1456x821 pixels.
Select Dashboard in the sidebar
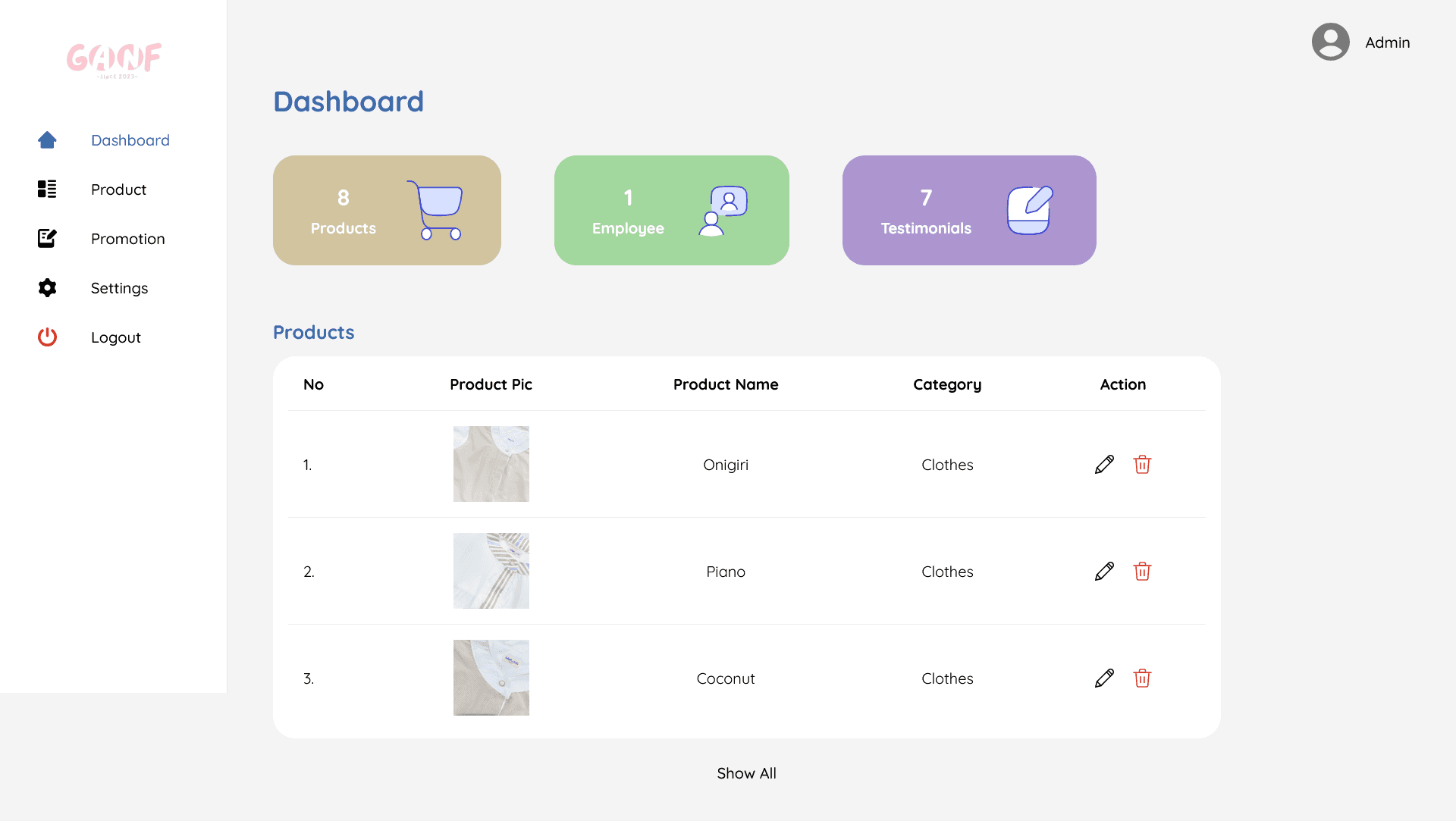[130, 140]
